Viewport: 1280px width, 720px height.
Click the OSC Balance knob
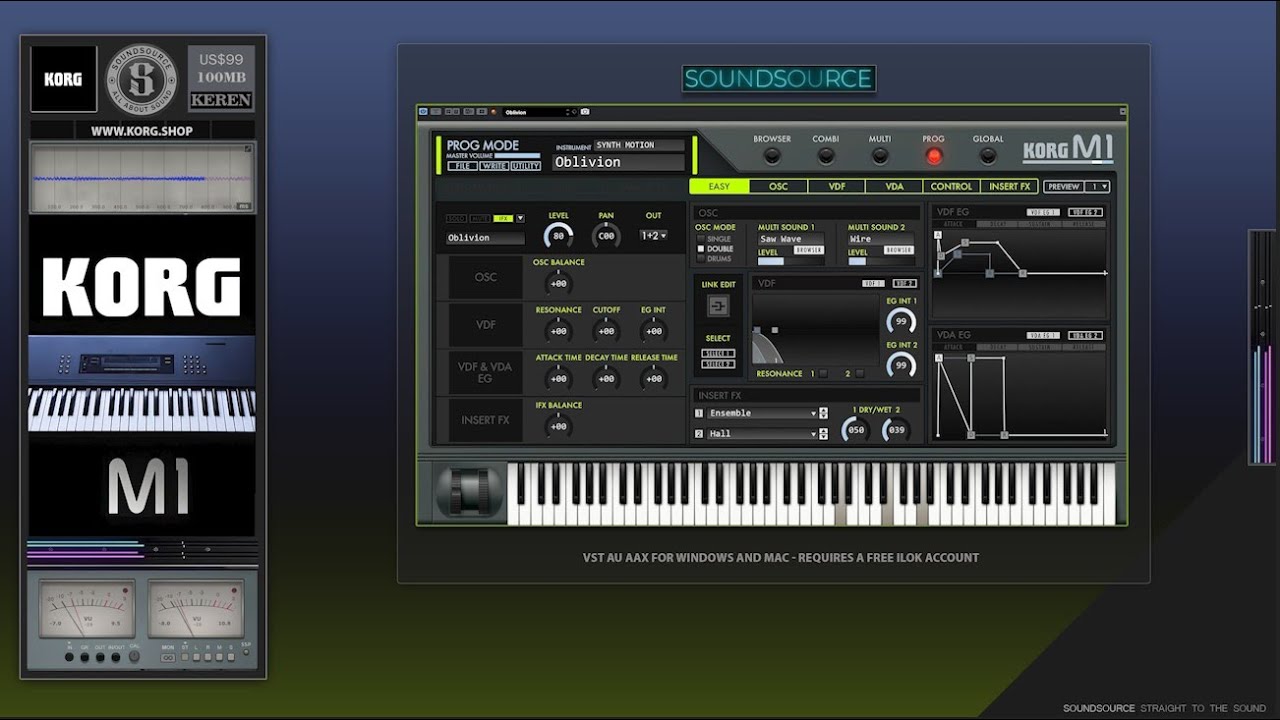point(558,283)
